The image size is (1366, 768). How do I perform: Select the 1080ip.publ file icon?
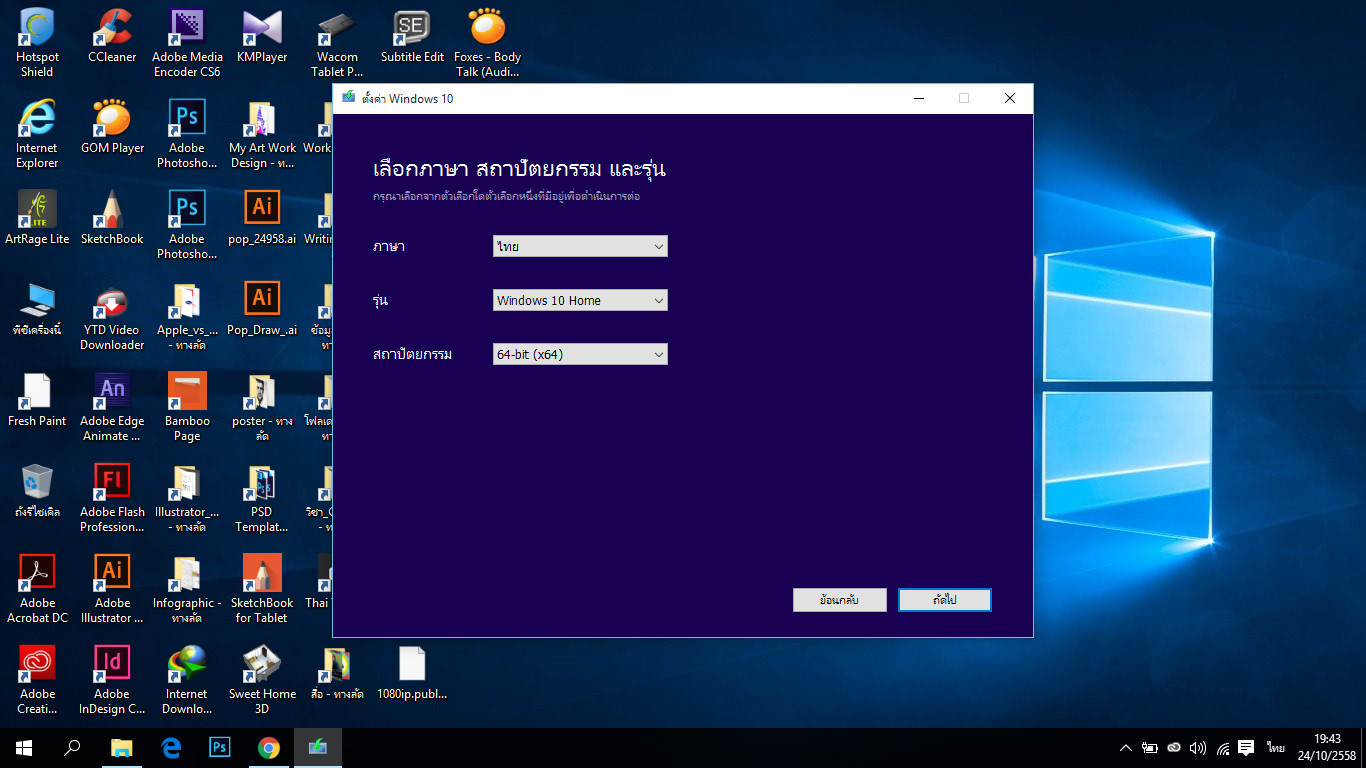click(x=412, y=673)
